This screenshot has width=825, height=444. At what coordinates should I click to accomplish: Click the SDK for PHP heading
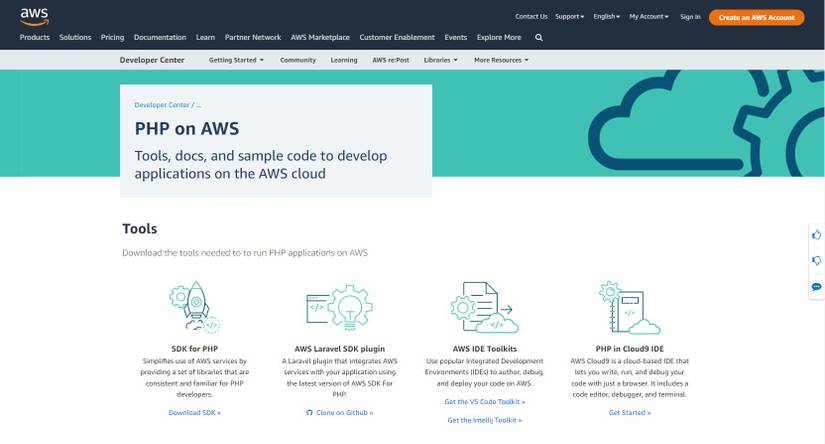(x=195, y=349)
